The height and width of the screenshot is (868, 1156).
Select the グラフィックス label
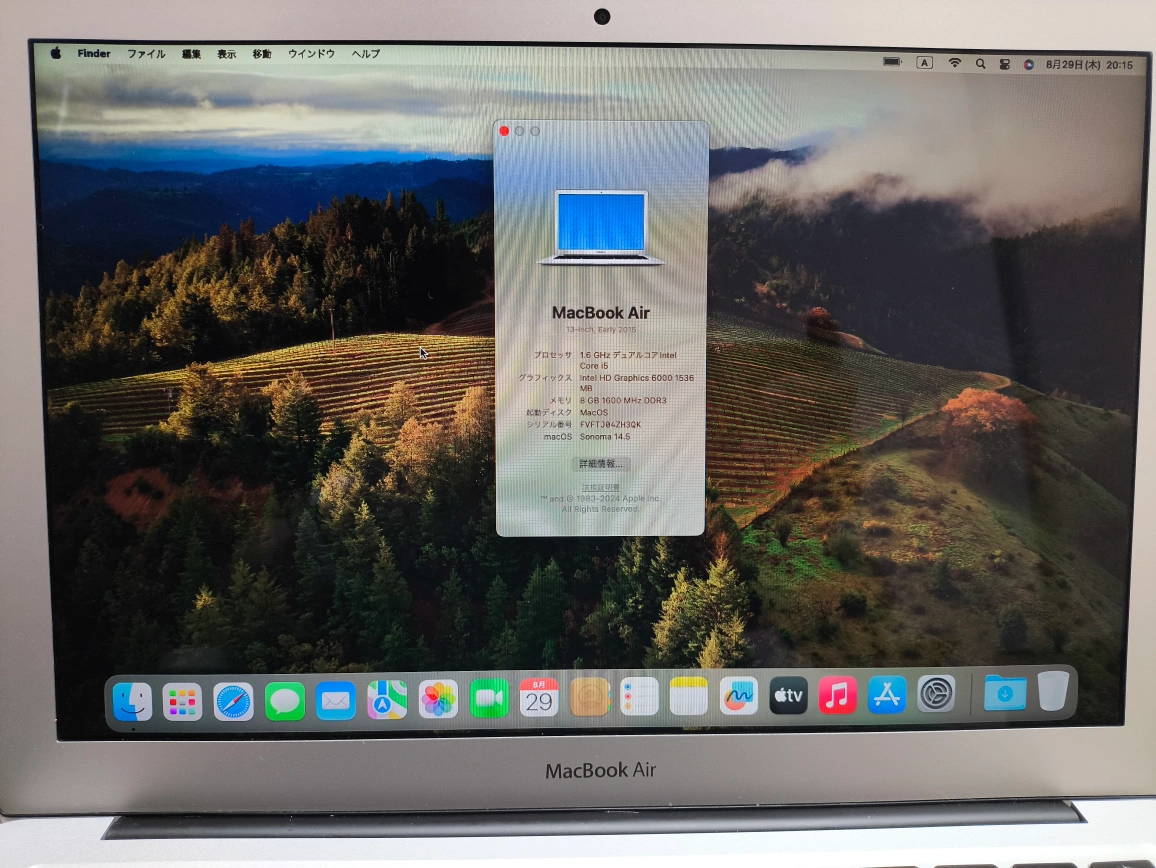click(x=545, y=378)
